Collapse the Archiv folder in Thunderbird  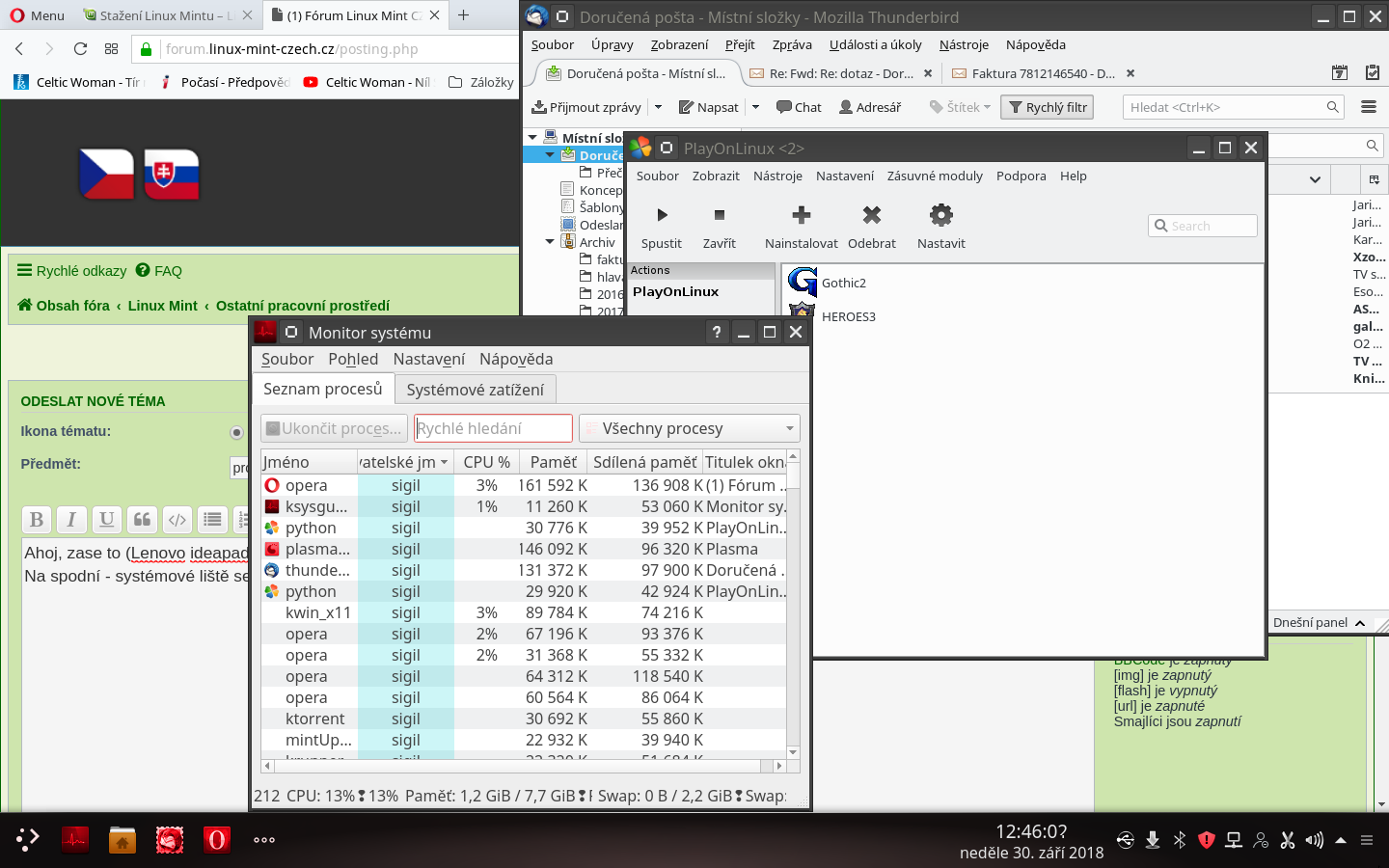click(550, 242)
